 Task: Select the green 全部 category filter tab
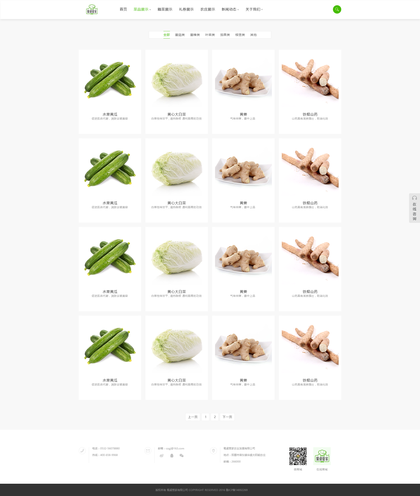click(167, 35)
